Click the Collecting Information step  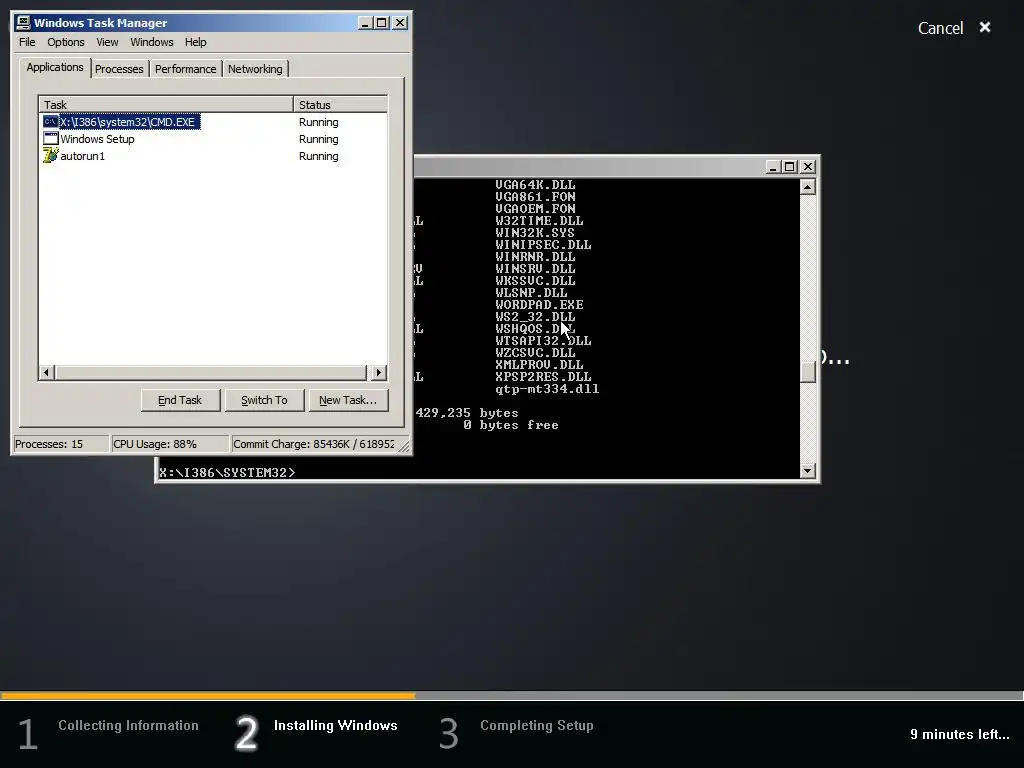click(x=128, y=726)
